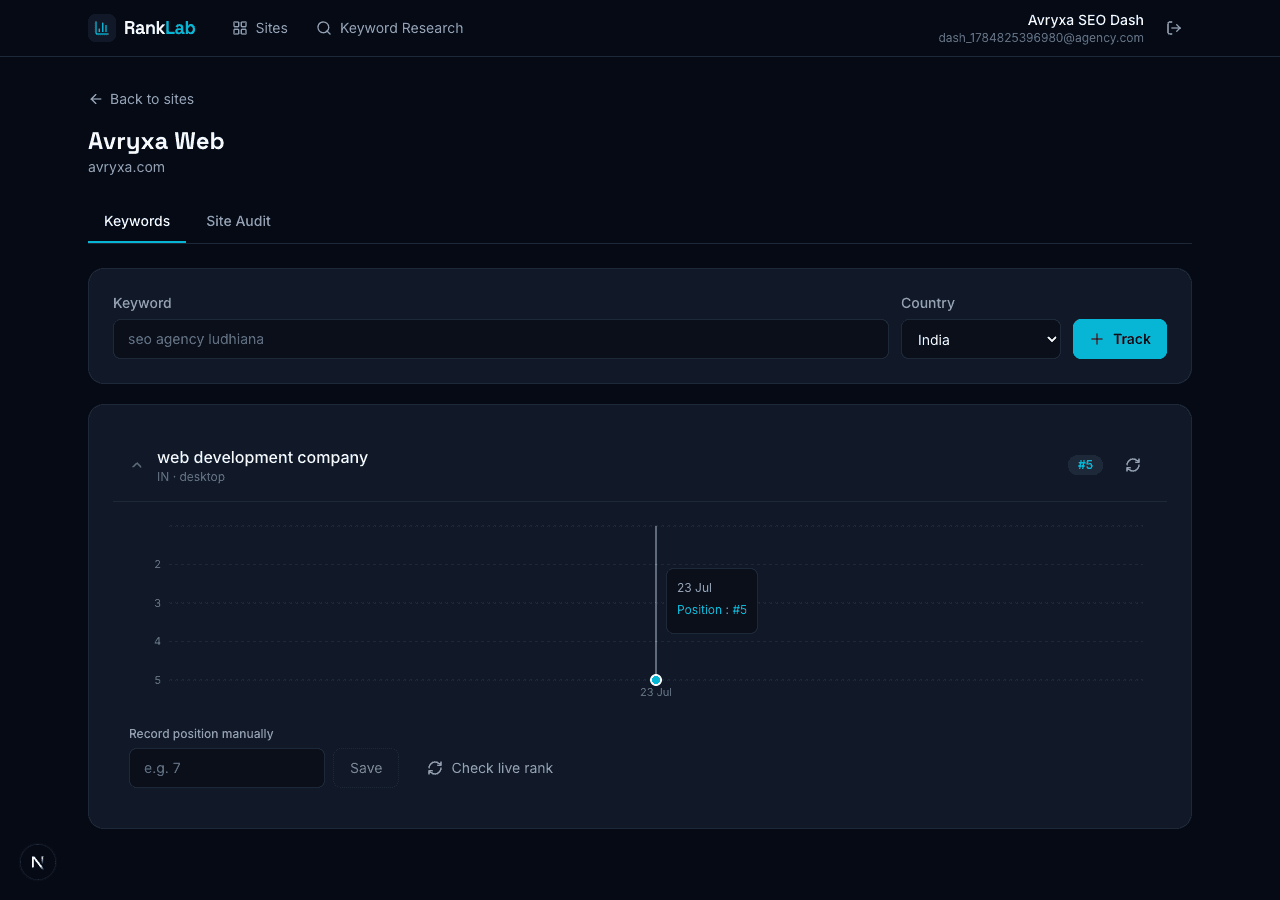Focus the manual position input field
The height and width of the screenshot is (900, 1280).
227,768
